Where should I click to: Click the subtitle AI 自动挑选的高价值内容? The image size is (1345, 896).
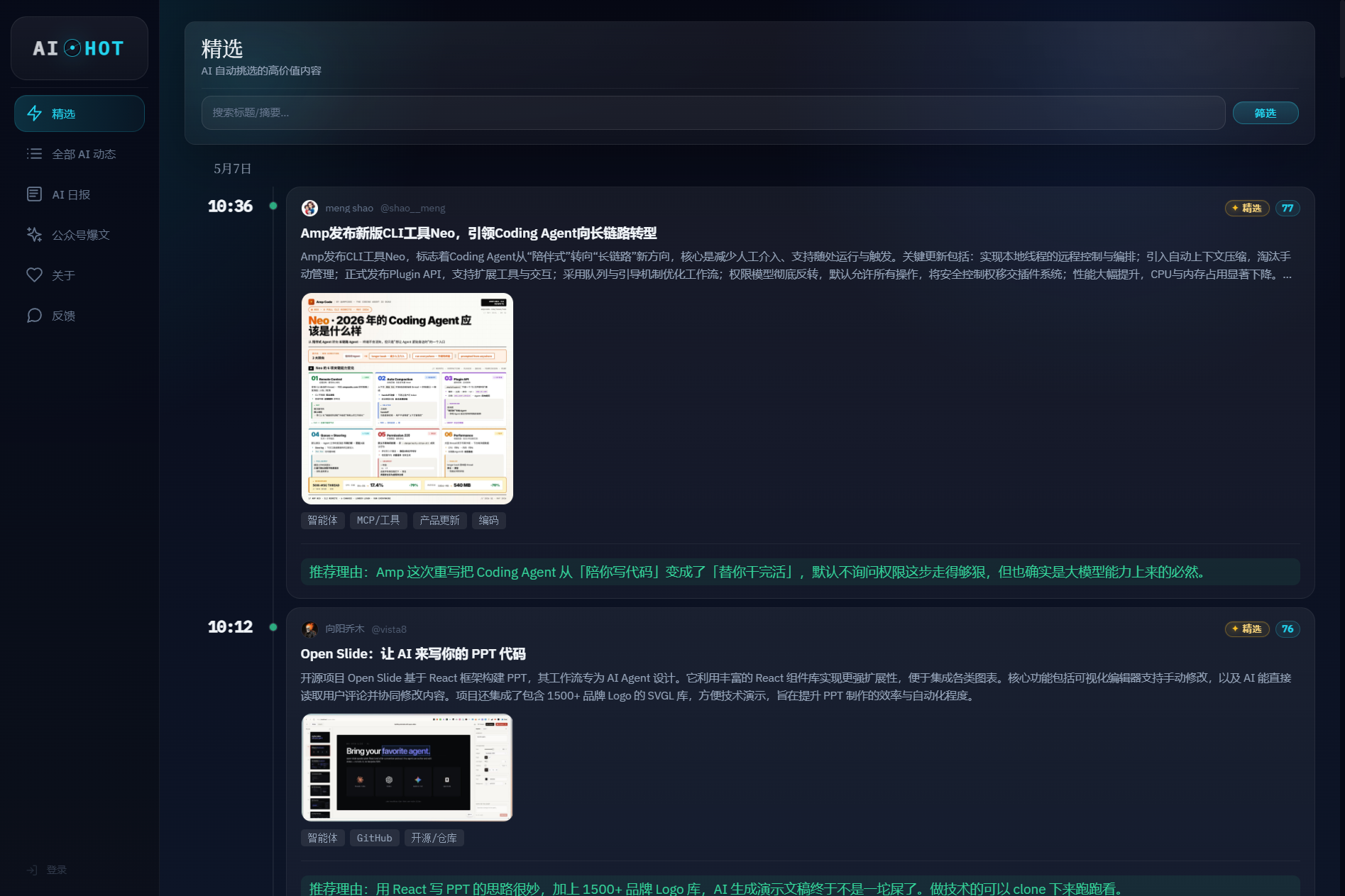(261, 71)
